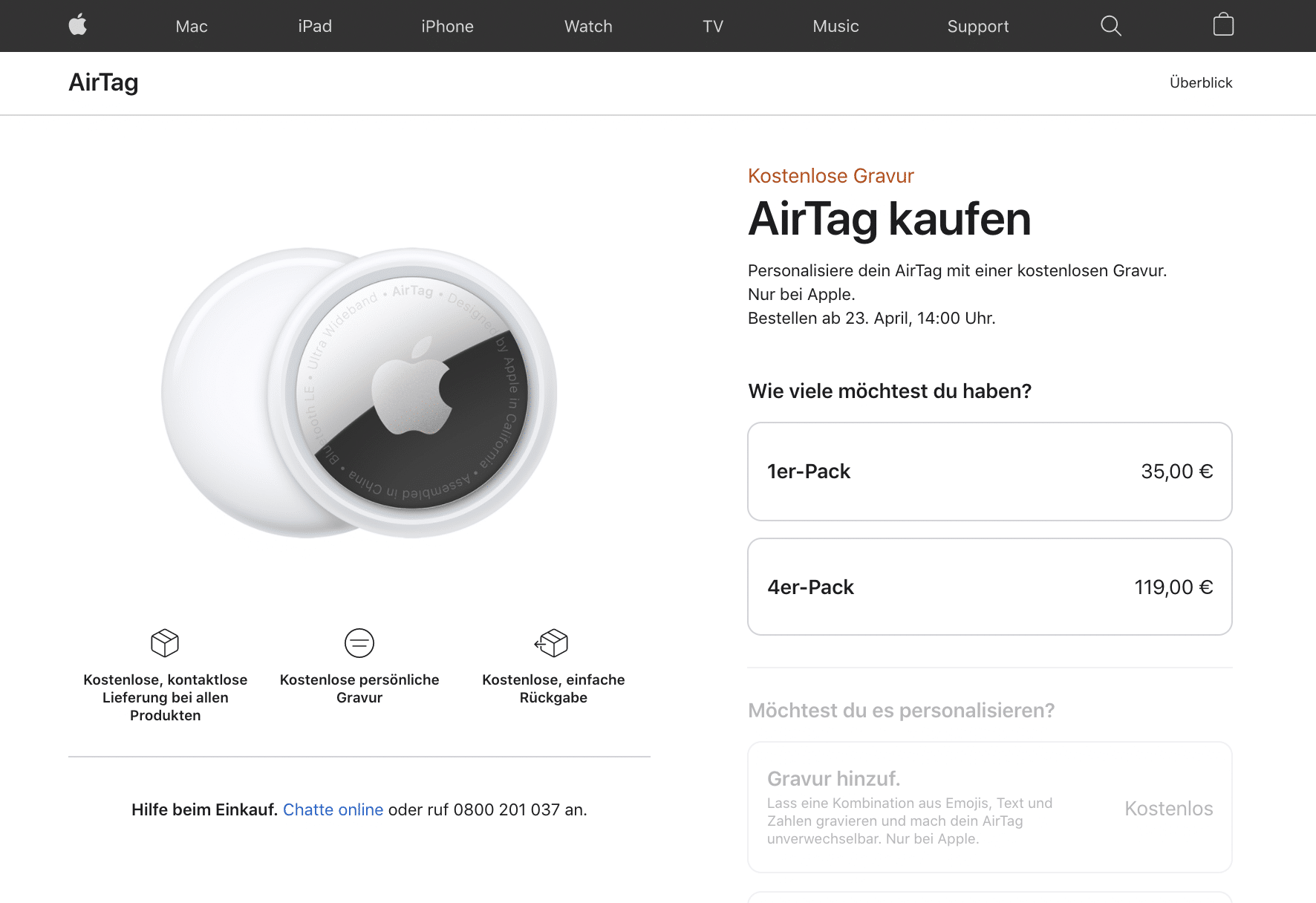
Task: Go to the iPhone menu item
Action: (x=447, y=27)
